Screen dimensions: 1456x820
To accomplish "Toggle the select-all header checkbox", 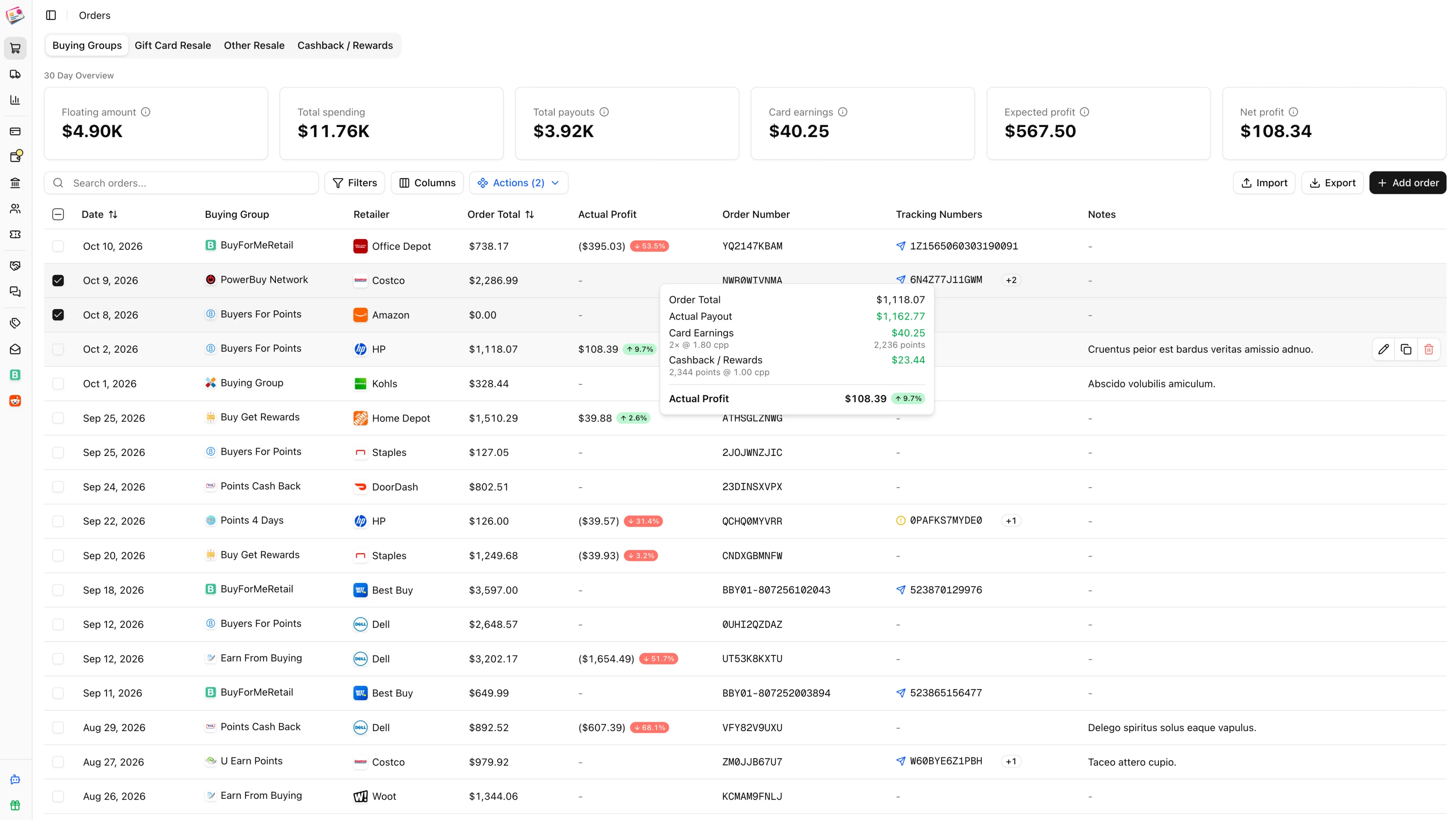I will click(x=58, y=214).
